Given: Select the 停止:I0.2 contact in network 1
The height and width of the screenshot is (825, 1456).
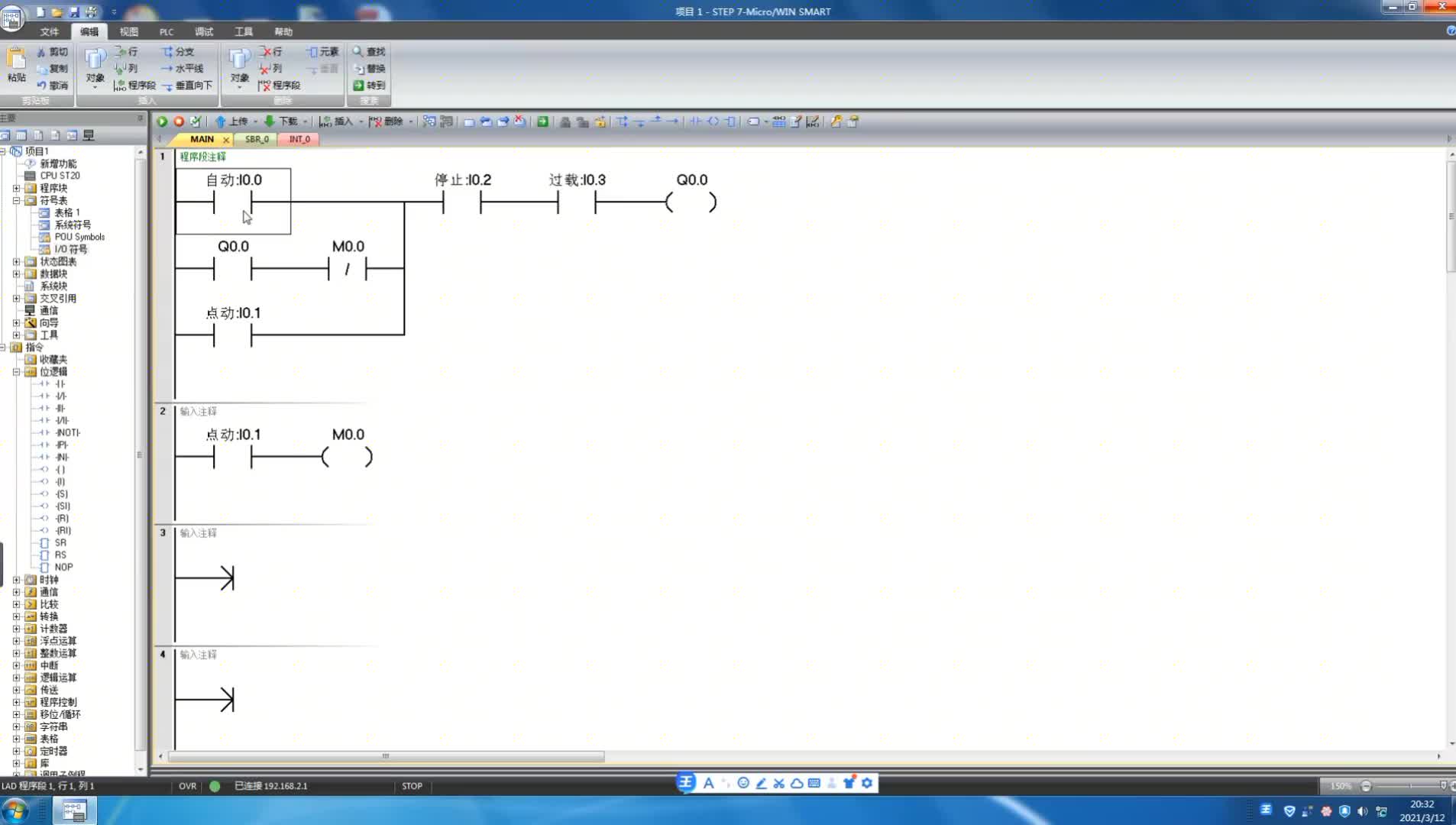Looking at the screenshot, I should tap(462, 202).
